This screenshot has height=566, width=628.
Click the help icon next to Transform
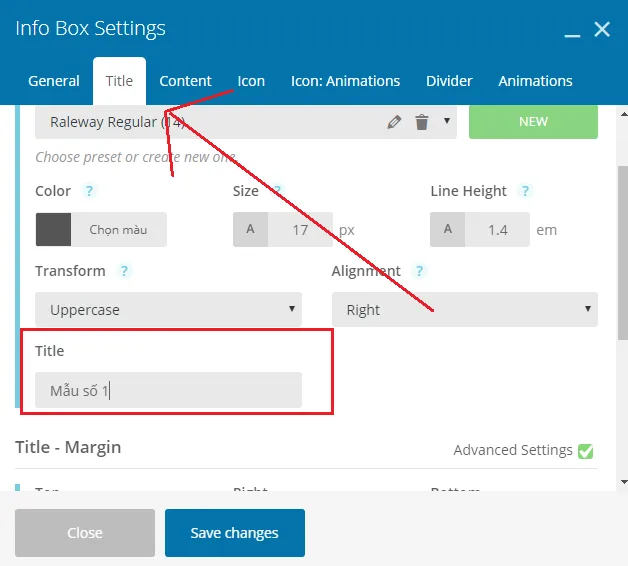(x=124, y=271)
